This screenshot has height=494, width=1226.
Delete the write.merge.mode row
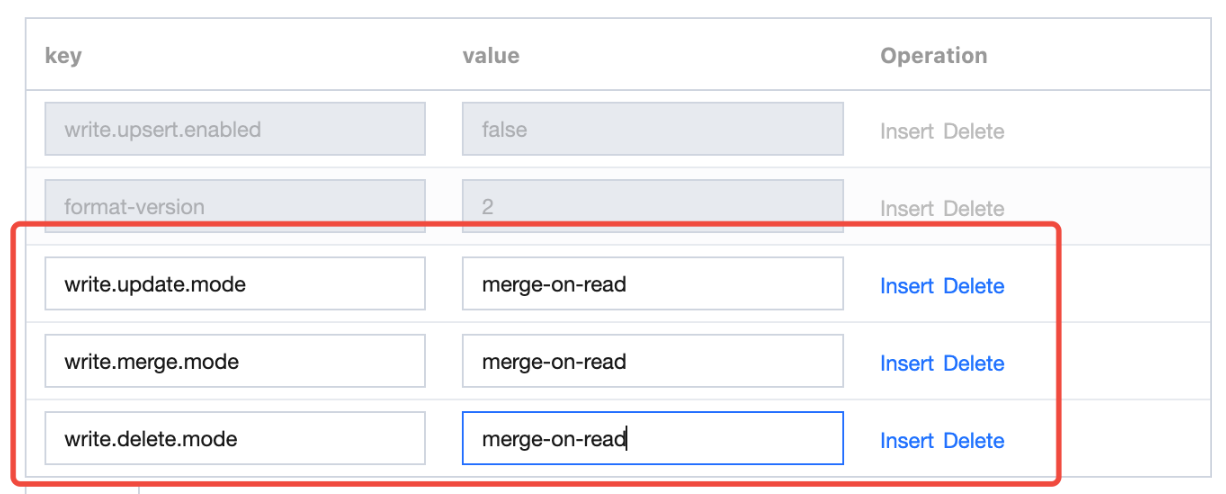click(x=974, y=363)
